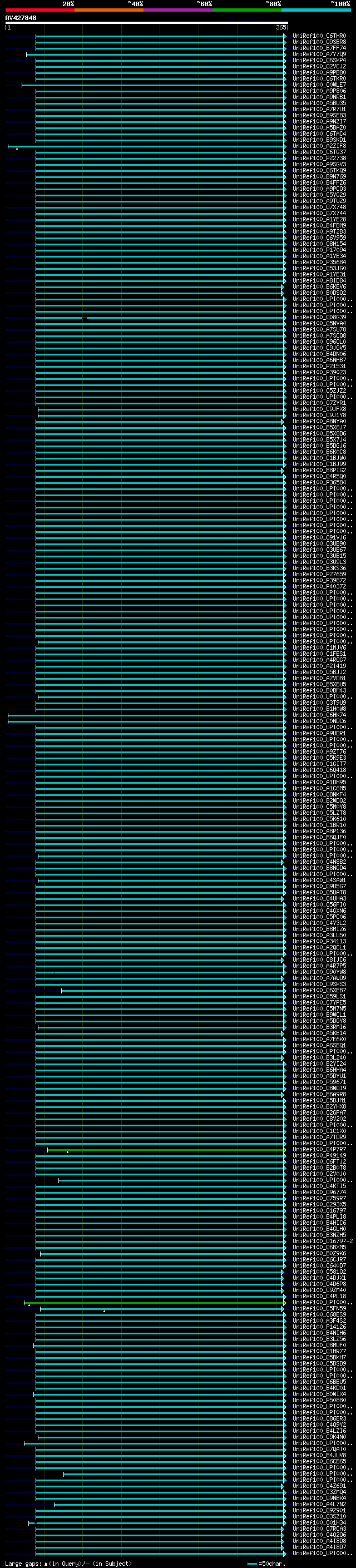Select hit UniRef100_Q0WLE7
Image resolution: width=356 pixels, height=1568 pixels.
pyautogui.click(x=319, y=85)
